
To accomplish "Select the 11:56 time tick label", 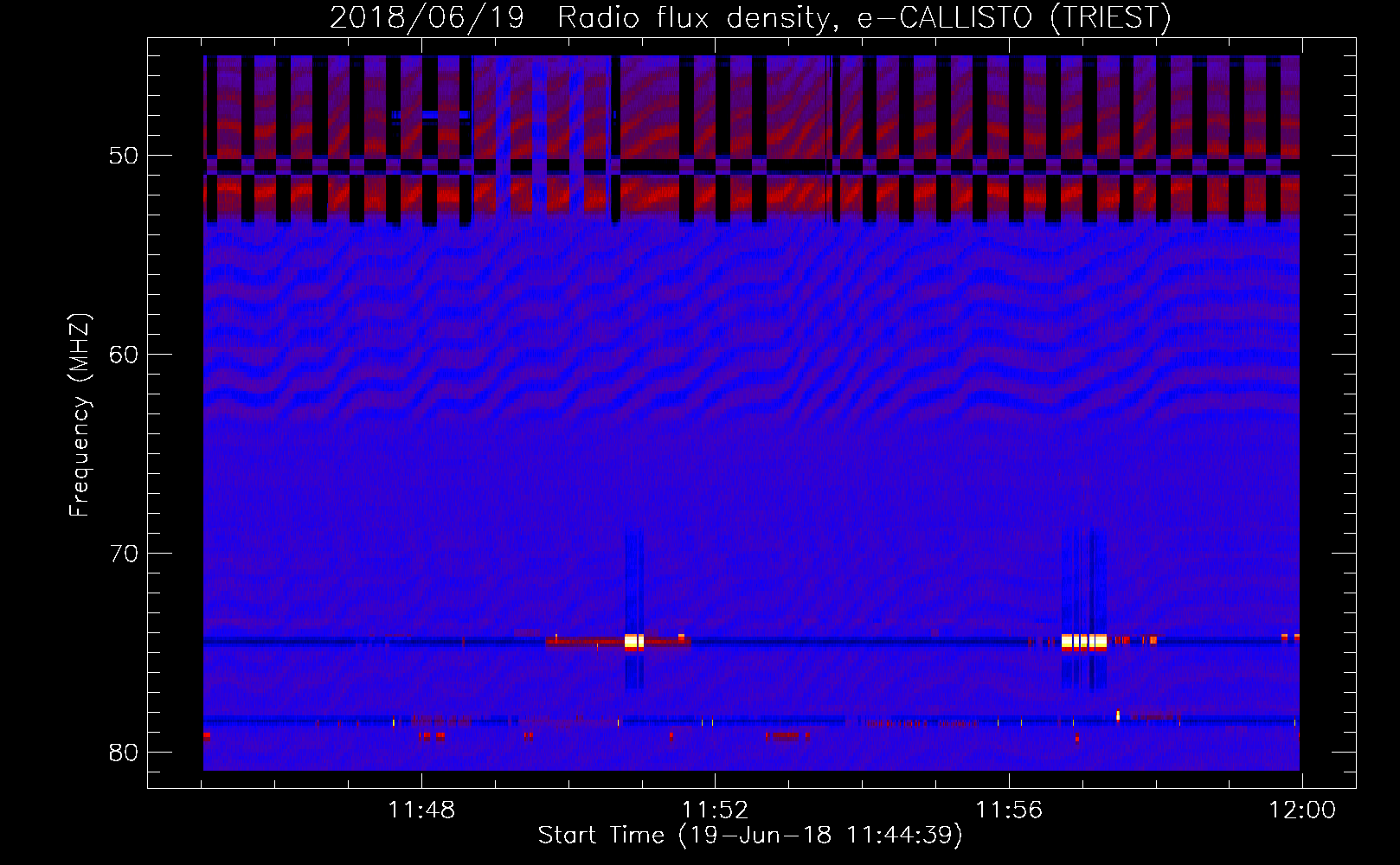I will click(x=1009, y=811).
